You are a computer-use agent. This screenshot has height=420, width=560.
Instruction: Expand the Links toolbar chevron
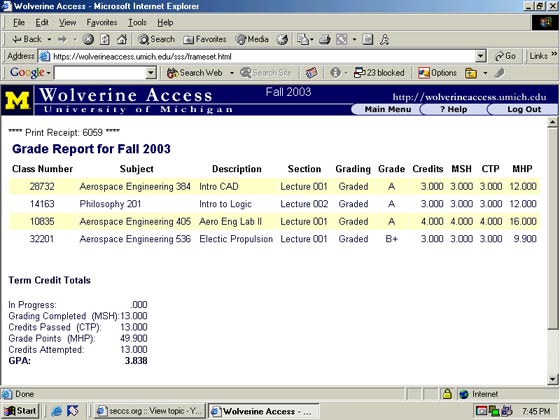coord(554,54)
